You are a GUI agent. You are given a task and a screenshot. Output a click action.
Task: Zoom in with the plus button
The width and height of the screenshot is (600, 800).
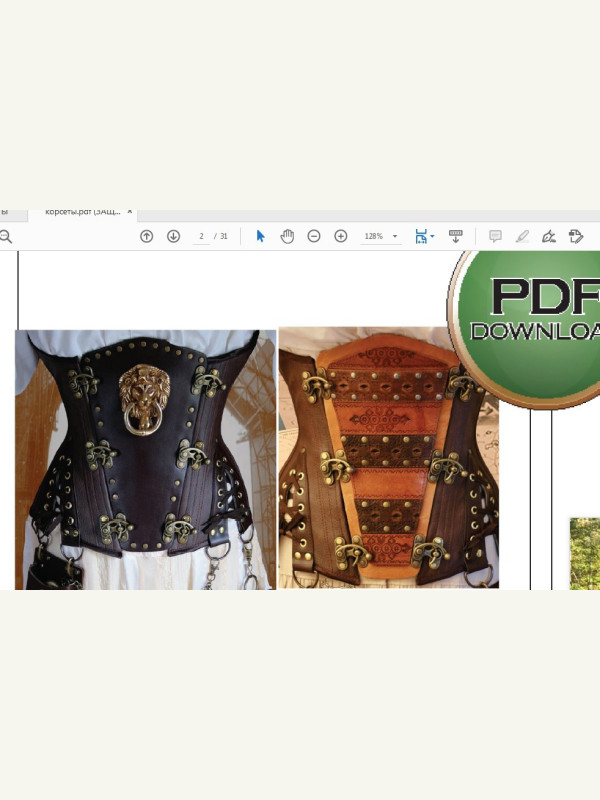click(340, 236)
